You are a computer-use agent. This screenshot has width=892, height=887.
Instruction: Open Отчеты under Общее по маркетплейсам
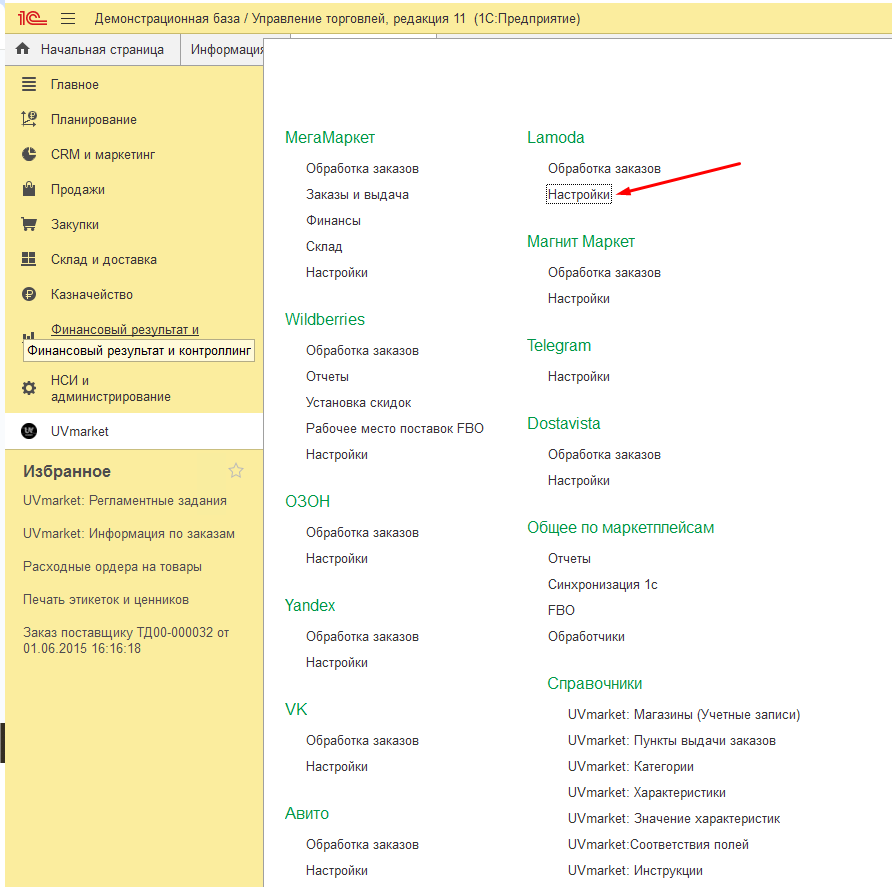569,559
